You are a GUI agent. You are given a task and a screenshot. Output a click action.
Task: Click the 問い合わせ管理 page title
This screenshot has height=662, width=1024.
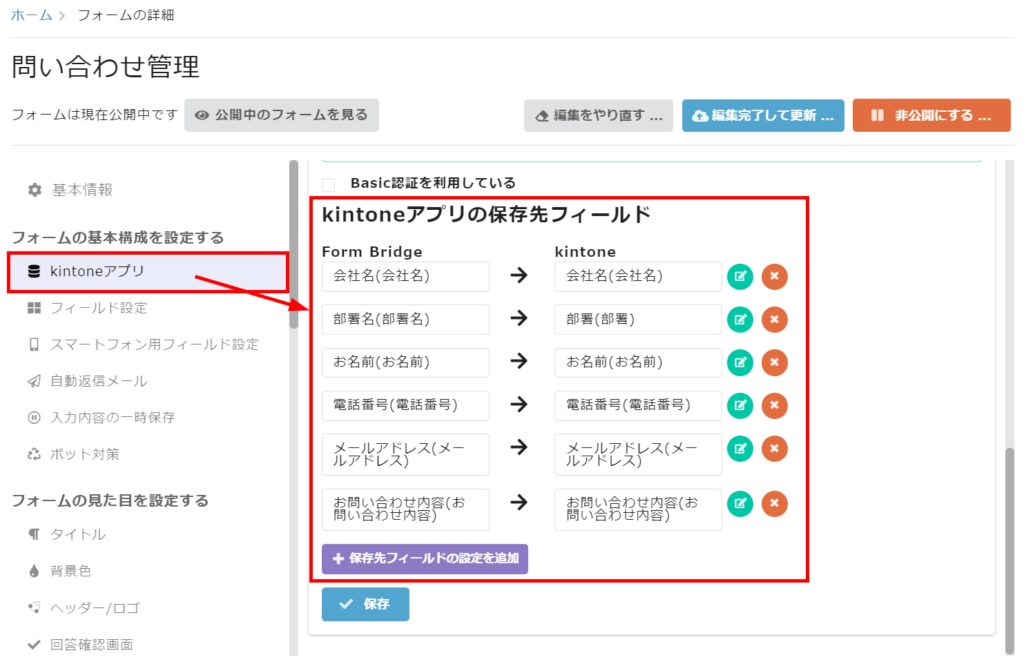tap(105, 67)
